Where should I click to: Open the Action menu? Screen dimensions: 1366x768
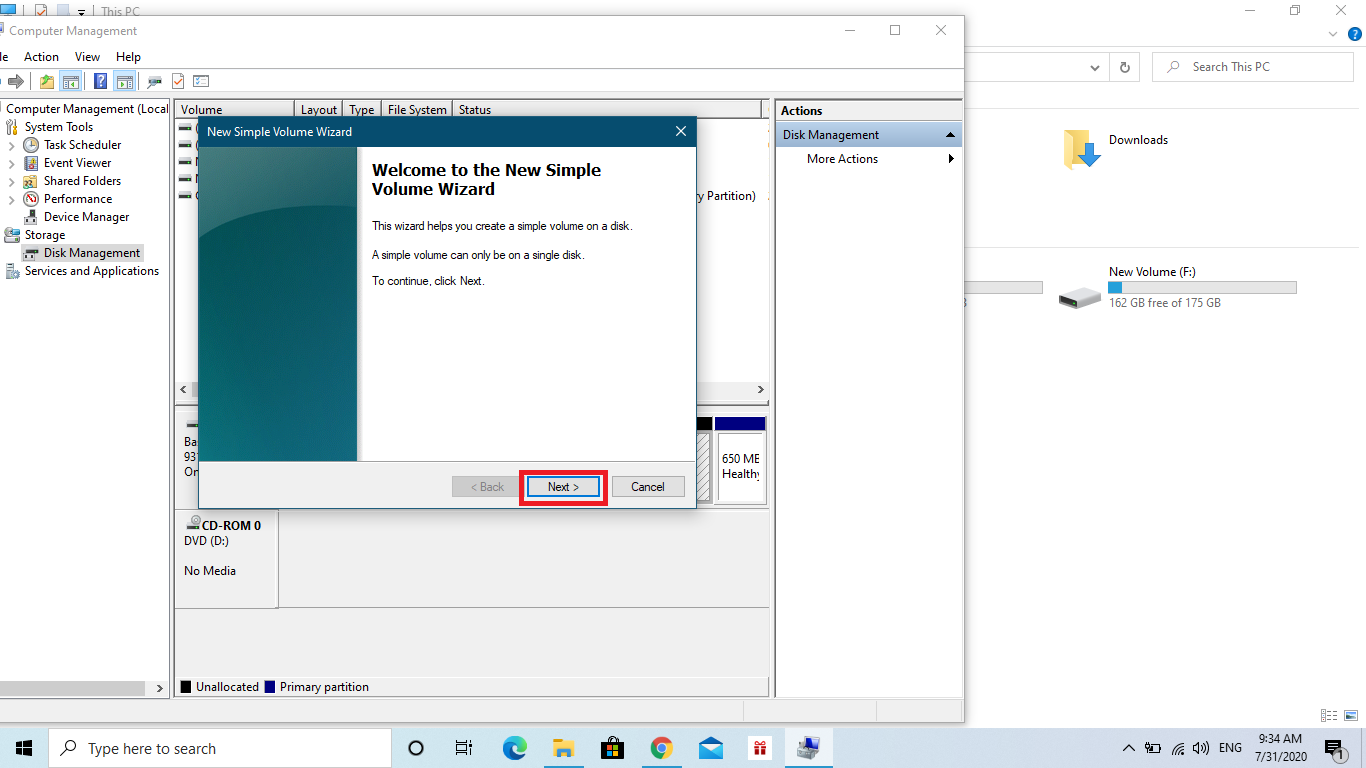coord(41,57)
